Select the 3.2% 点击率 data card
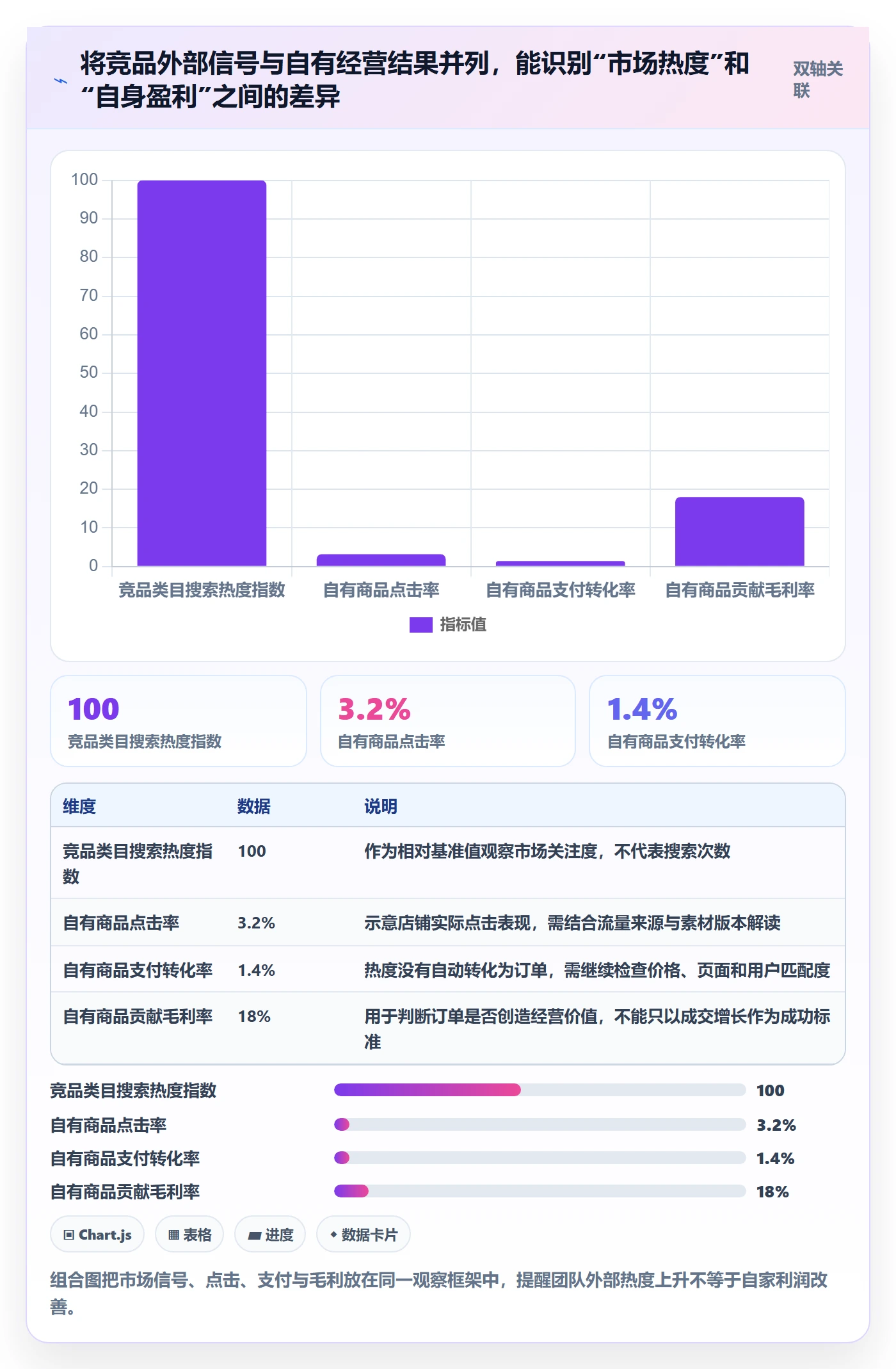 coord(447,721)
